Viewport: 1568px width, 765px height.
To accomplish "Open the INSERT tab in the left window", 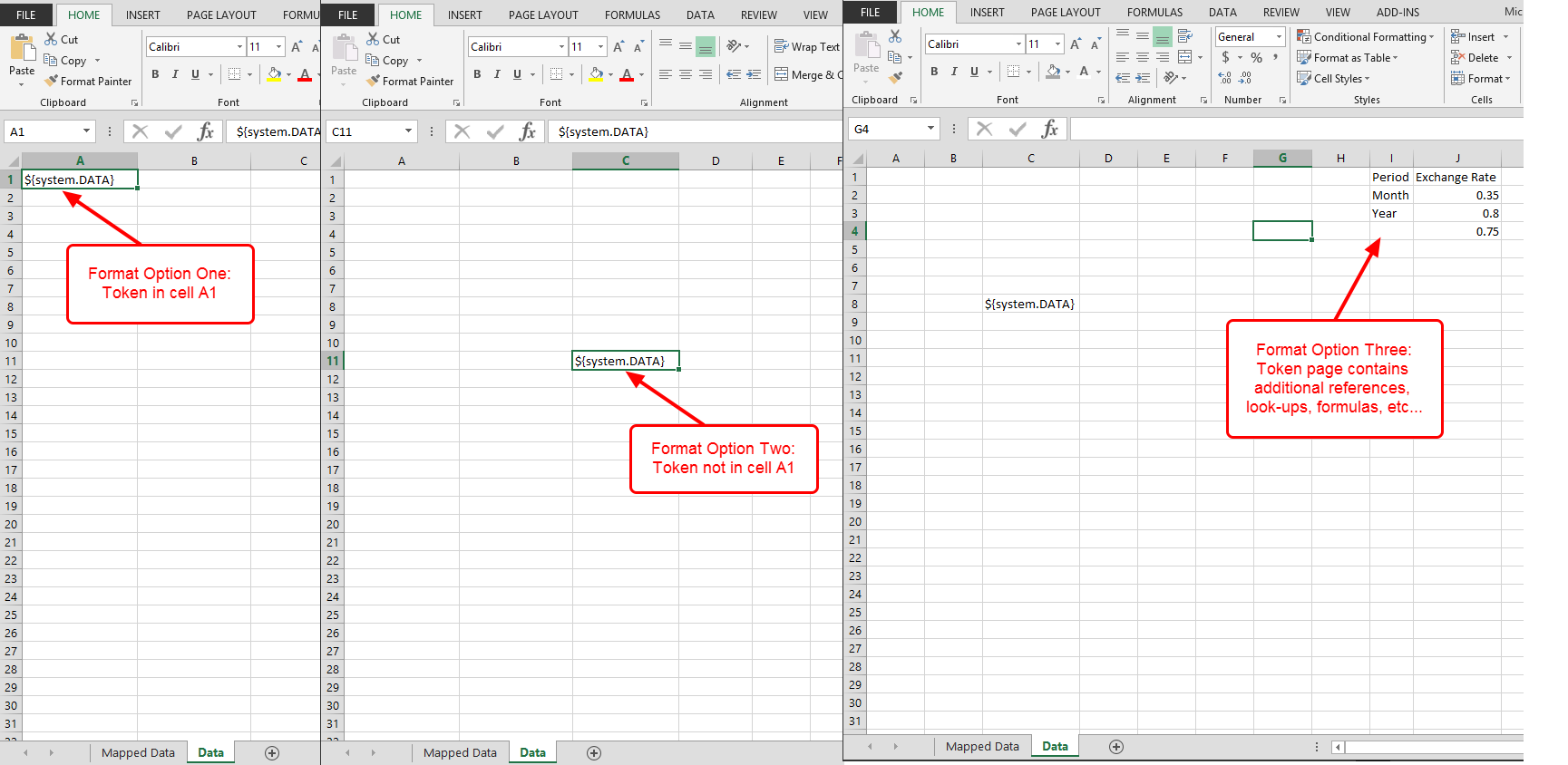I will tap(143, 15).
